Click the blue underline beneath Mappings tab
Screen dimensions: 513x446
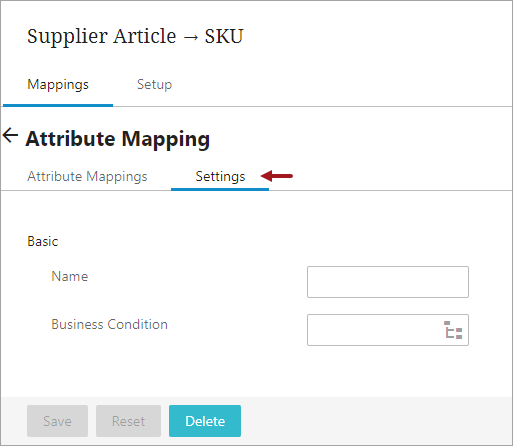click(x=58, y=105)
